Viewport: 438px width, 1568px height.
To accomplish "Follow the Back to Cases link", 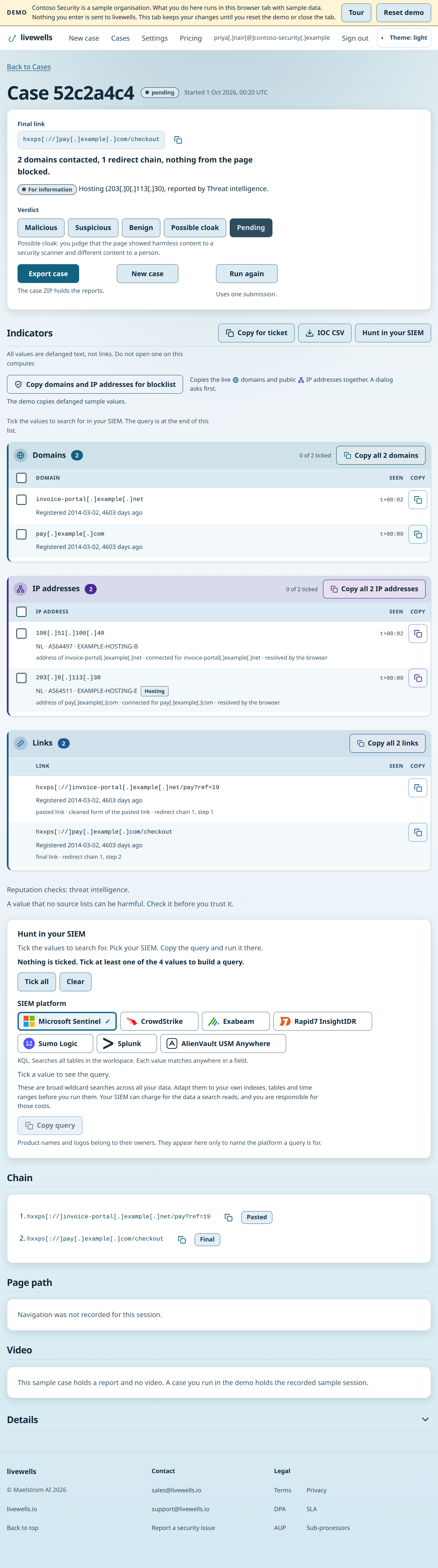I will 29,67.
